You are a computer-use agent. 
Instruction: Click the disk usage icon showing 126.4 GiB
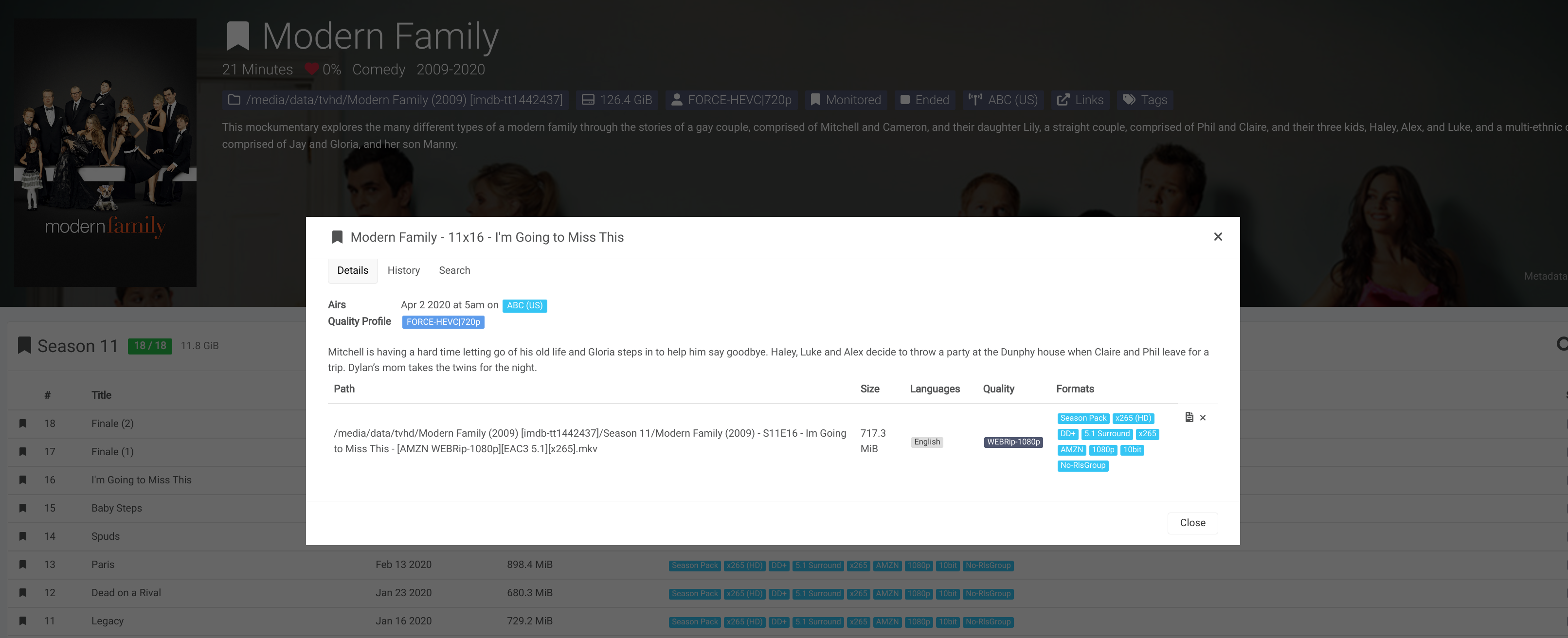pyautogui.click(x=587, y=100)
